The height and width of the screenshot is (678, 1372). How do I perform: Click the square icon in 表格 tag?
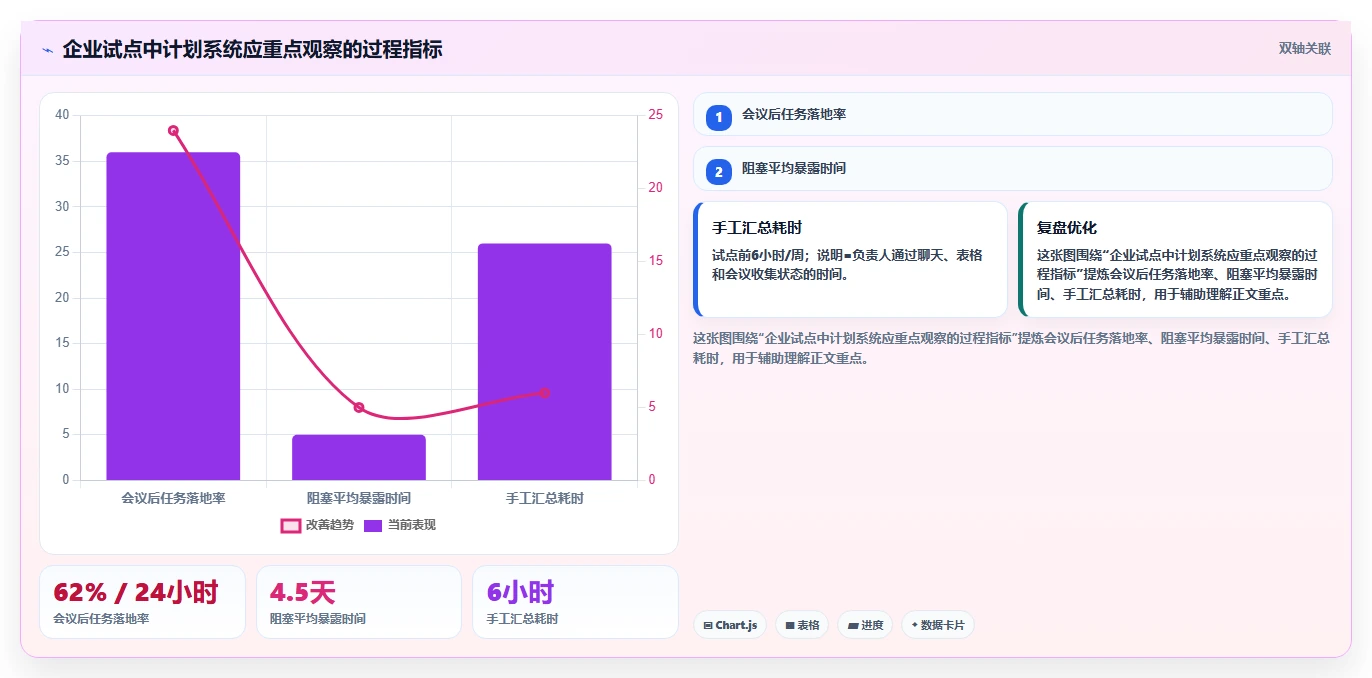coord(790,625)
